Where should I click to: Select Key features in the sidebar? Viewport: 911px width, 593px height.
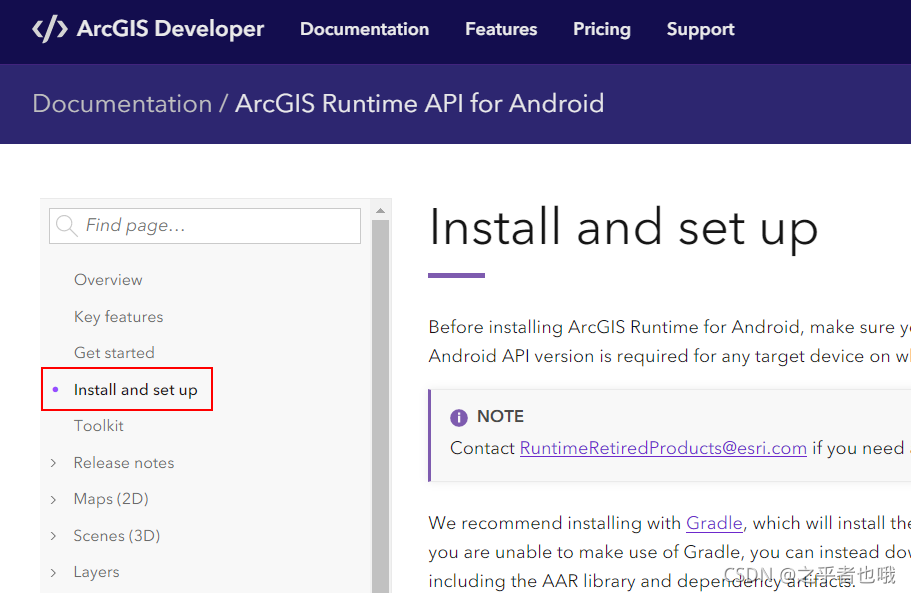coord(119,317)
